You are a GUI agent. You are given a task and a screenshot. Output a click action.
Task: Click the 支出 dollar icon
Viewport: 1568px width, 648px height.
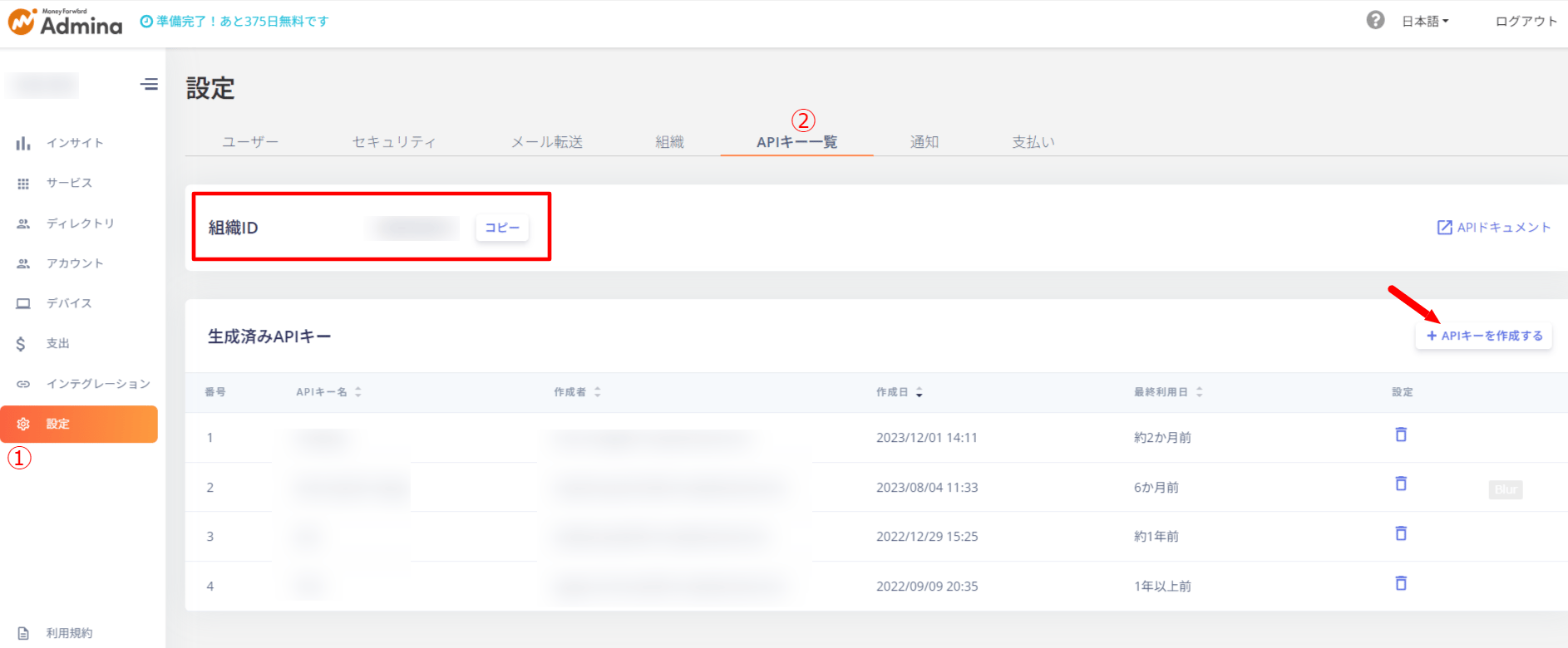point(21,344)
